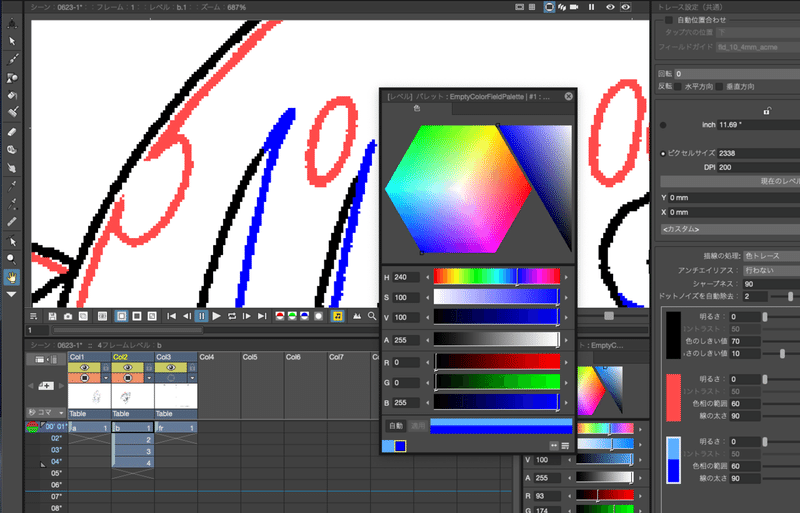The width and height of the screenshot is (800, 513).
Task: Click the locator magnifier in viewer bar
Action: click(372, 316)
